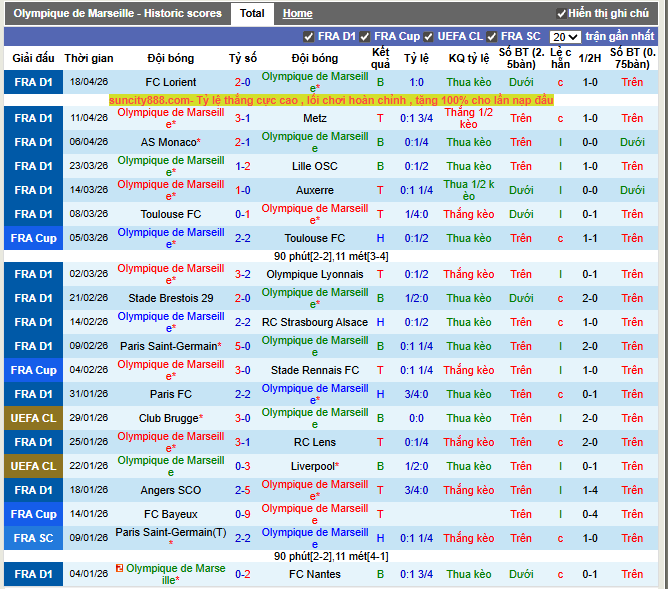This screenshot has height=589, width=668.
Task: Uncheck the FRA D1 league filter checkbox
Action: coord(308,37)
